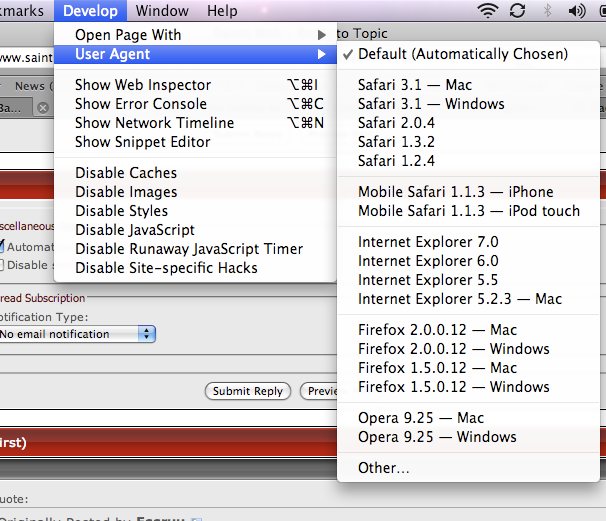Open the Bluetooth menu bar icon
Viewport: 606px width, 521px height.
coord(546,12)
